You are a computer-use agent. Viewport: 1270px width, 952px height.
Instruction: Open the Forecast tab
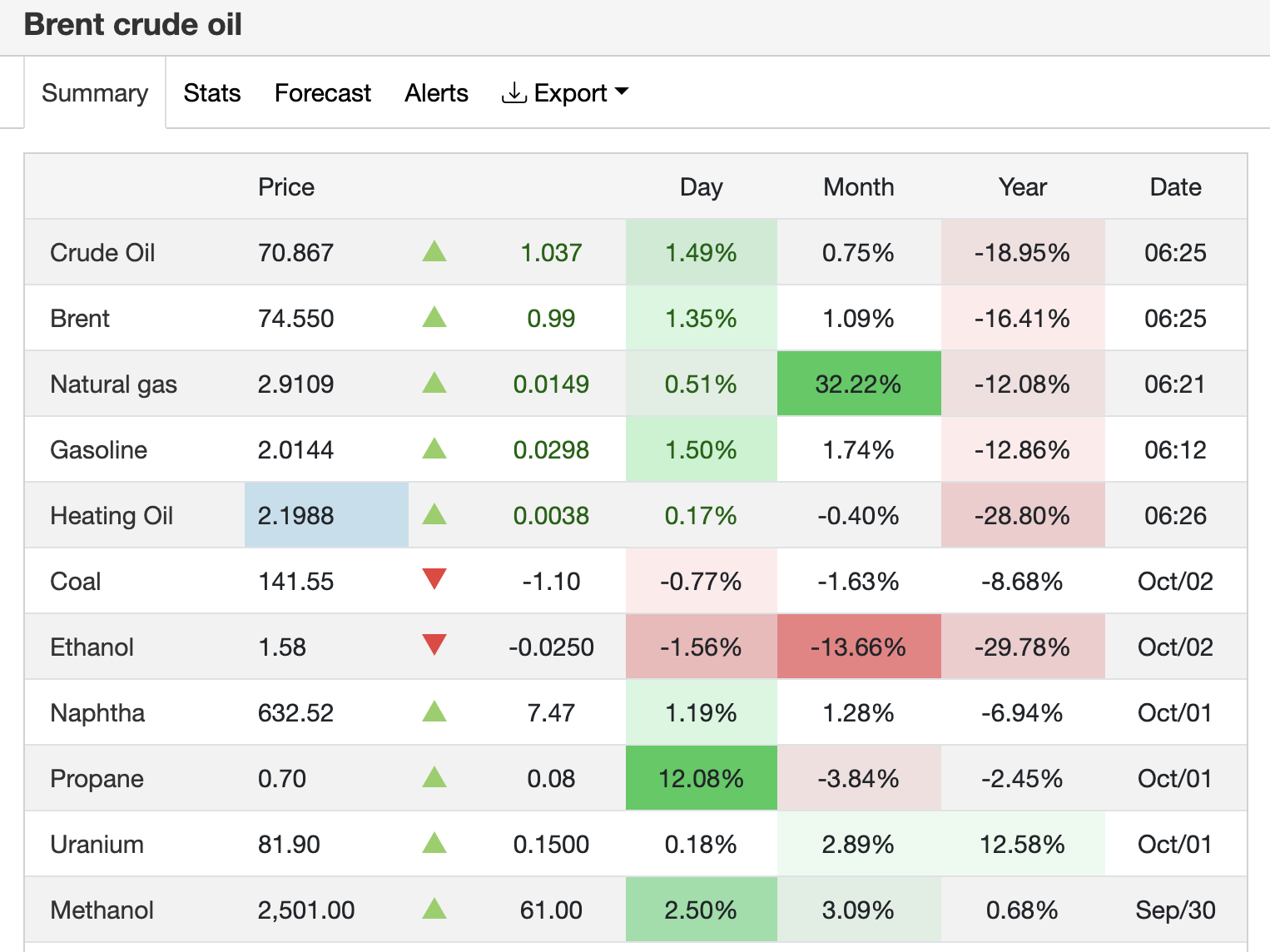click(323, 92)
